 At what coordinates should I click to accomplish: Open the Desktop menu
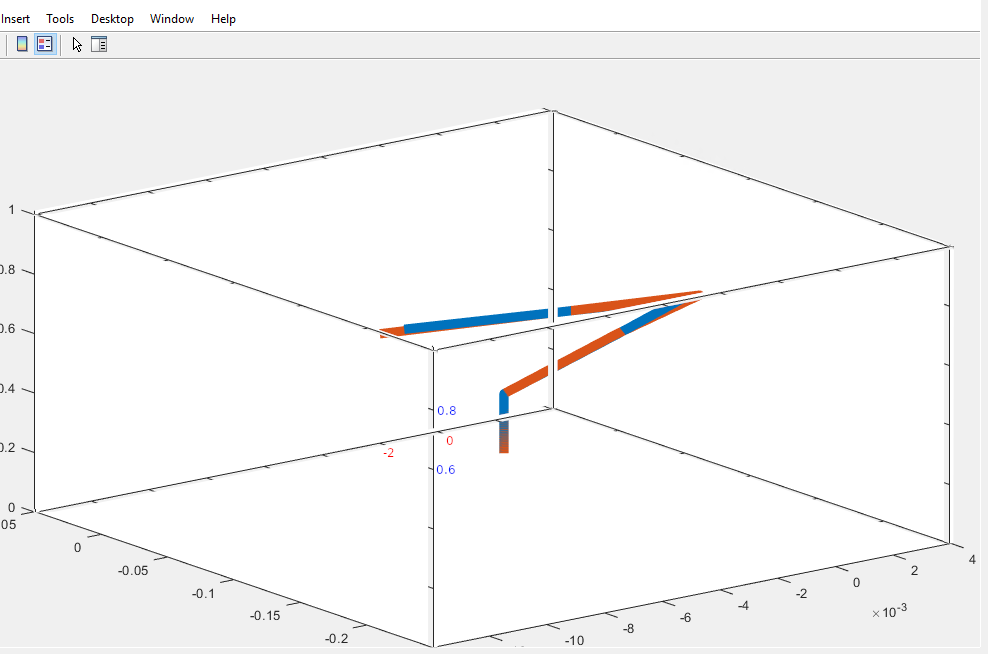point(112,19)
